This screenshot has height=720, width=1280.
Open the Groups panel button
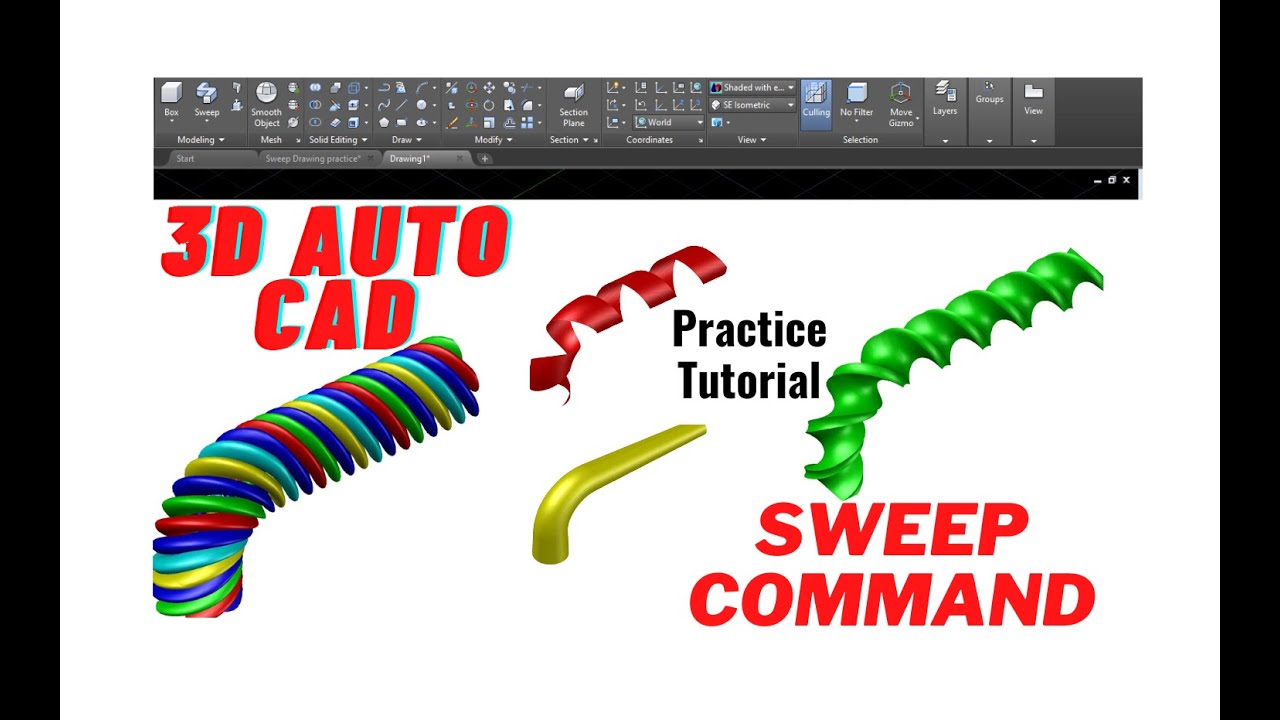989,93
